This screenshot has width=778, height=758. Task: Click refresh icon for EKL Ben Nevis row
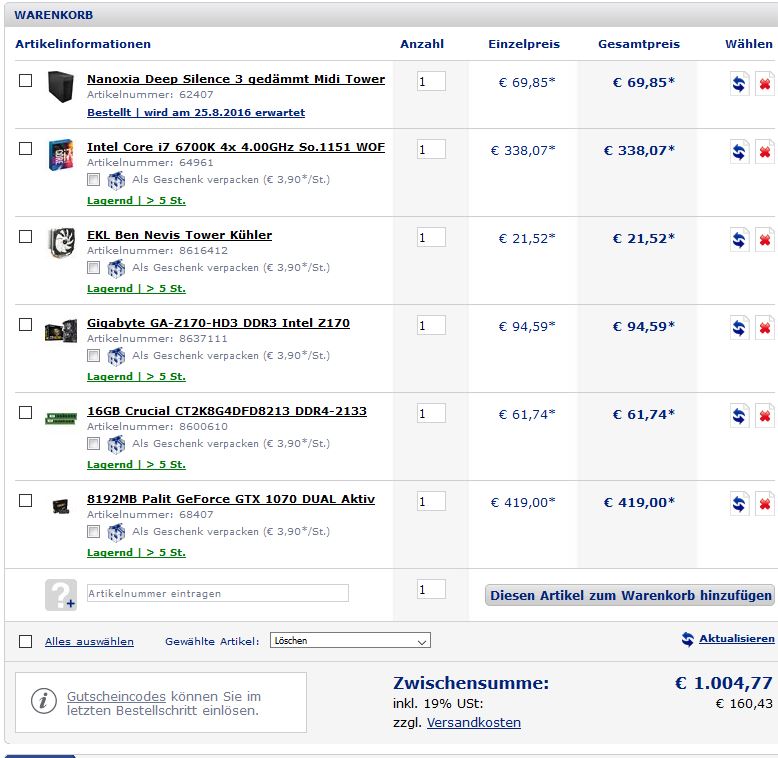(739, 240)
